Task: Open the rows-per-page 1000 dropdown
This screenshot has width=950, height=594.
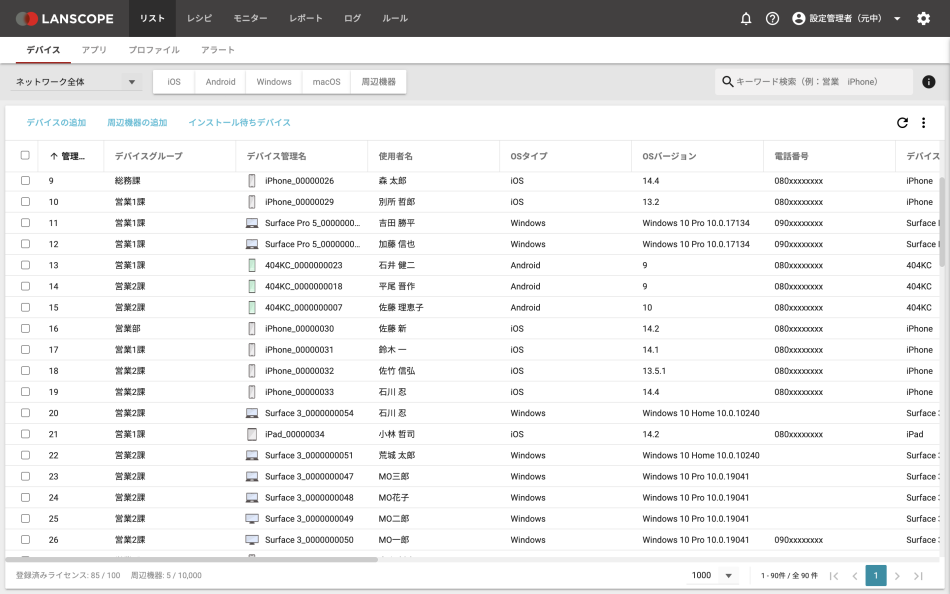Action: click(x=714, y=576)
